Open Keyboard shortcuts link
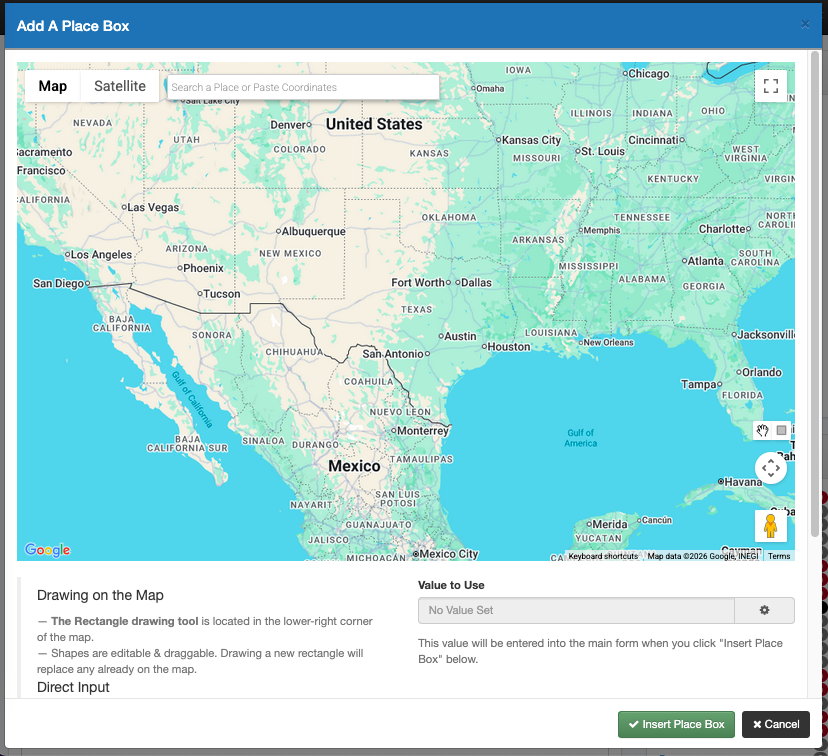This screenshot has width=828, height=756. pos(603,556)
